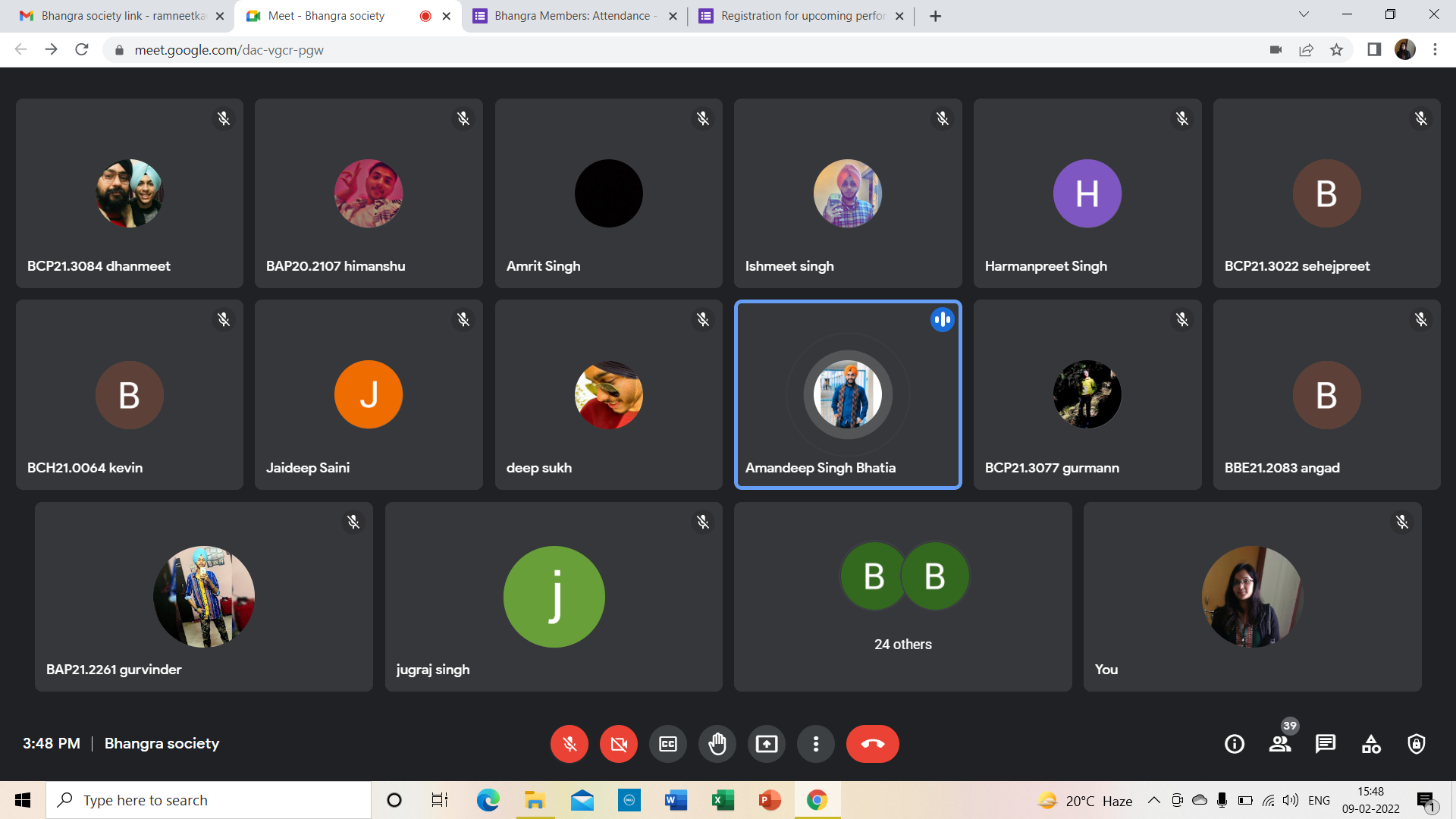Open more options three-dot menu in call bar
This screenshot has width=1456, height=819.
click(x=815, y=744)
